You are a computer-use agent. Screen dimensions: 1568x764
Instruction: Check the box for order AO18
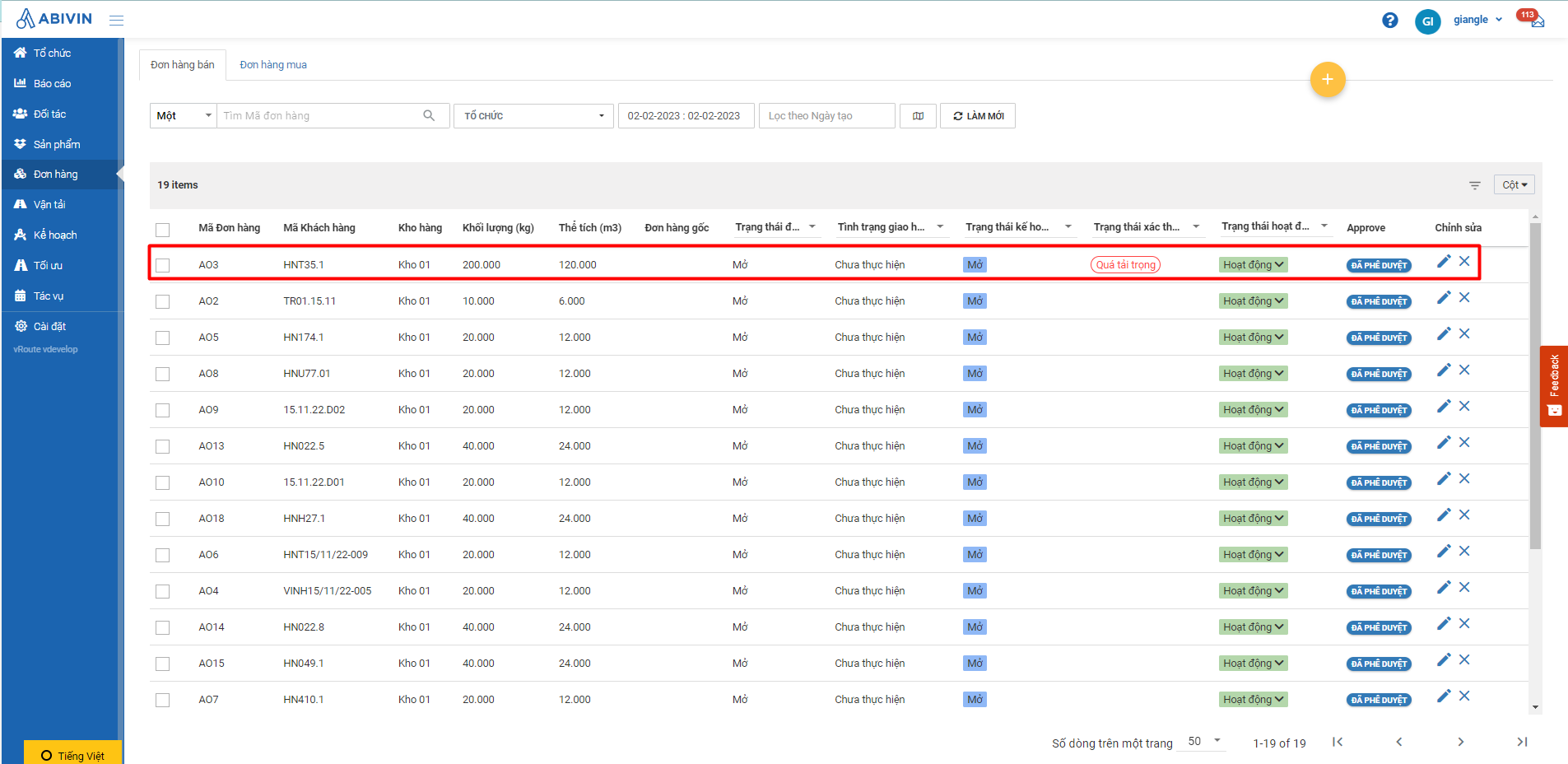(162, 519)
